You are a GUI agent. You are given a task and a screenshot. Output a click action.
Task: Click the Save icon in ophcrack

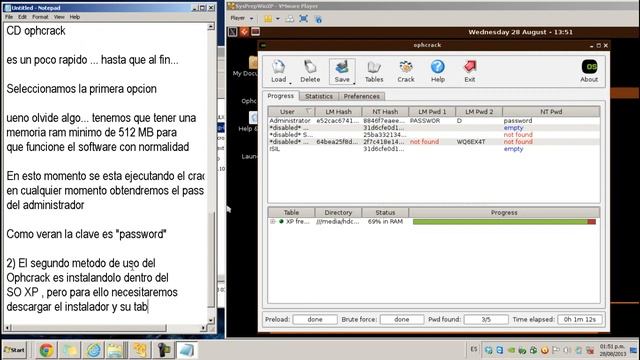(342, 71)
